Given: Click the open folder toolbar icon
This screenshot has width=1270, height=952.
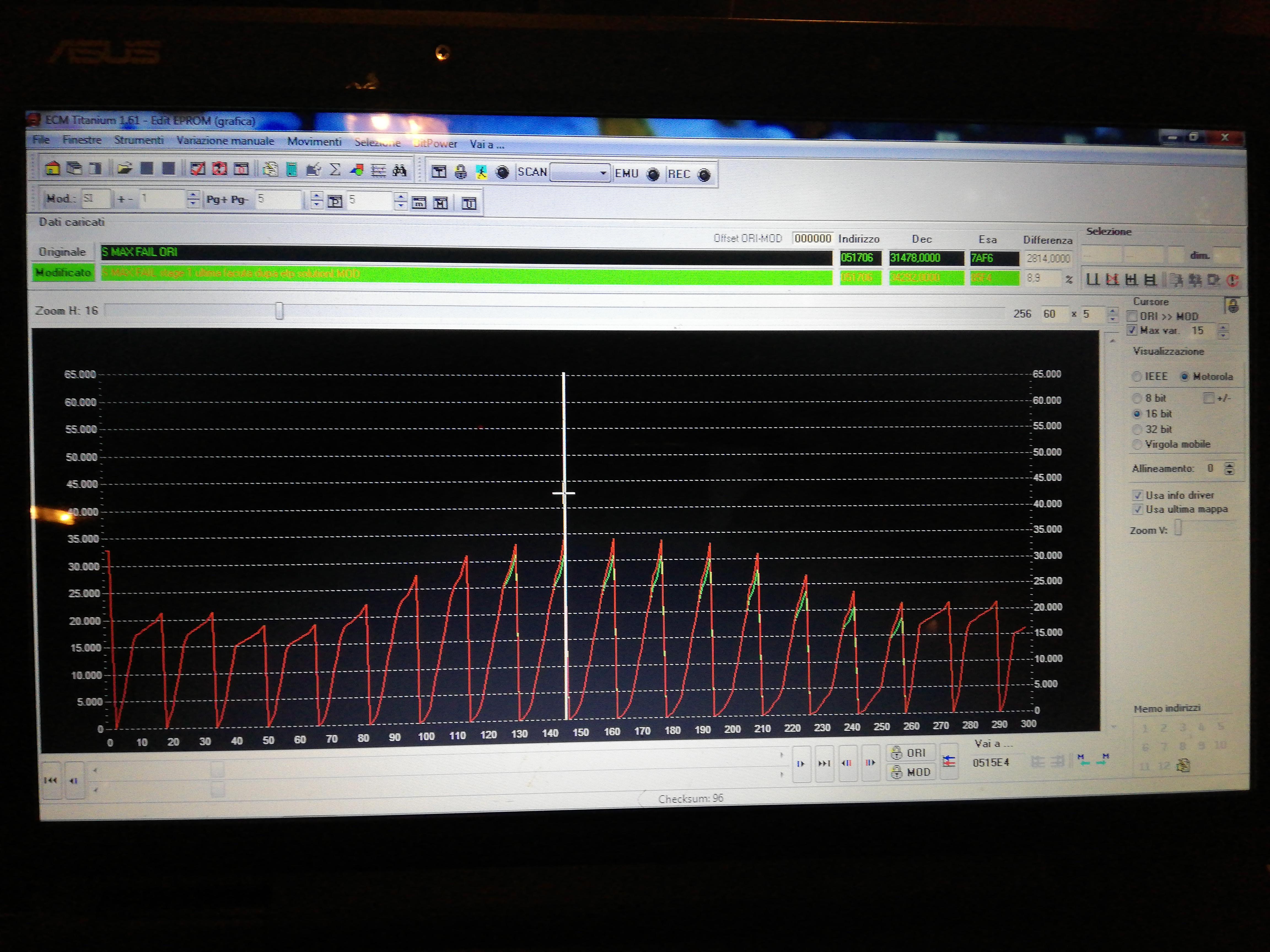Looking at the screenshot, I should [125, 168].
